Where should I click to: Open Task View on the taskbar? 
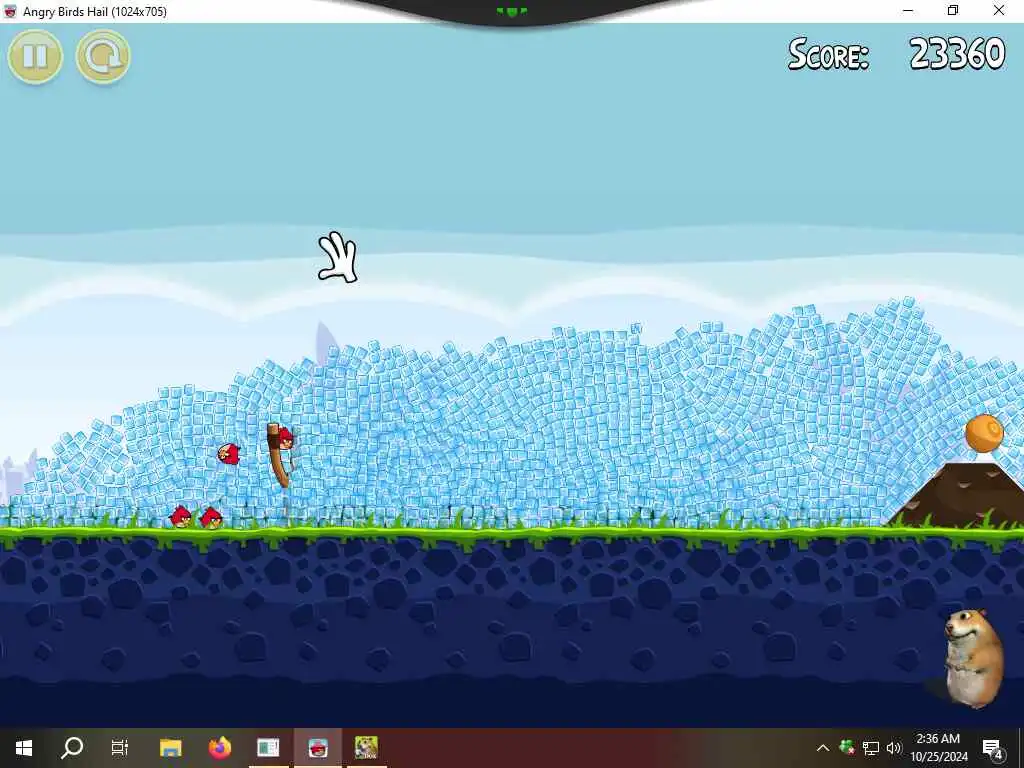tap(120, 748)
